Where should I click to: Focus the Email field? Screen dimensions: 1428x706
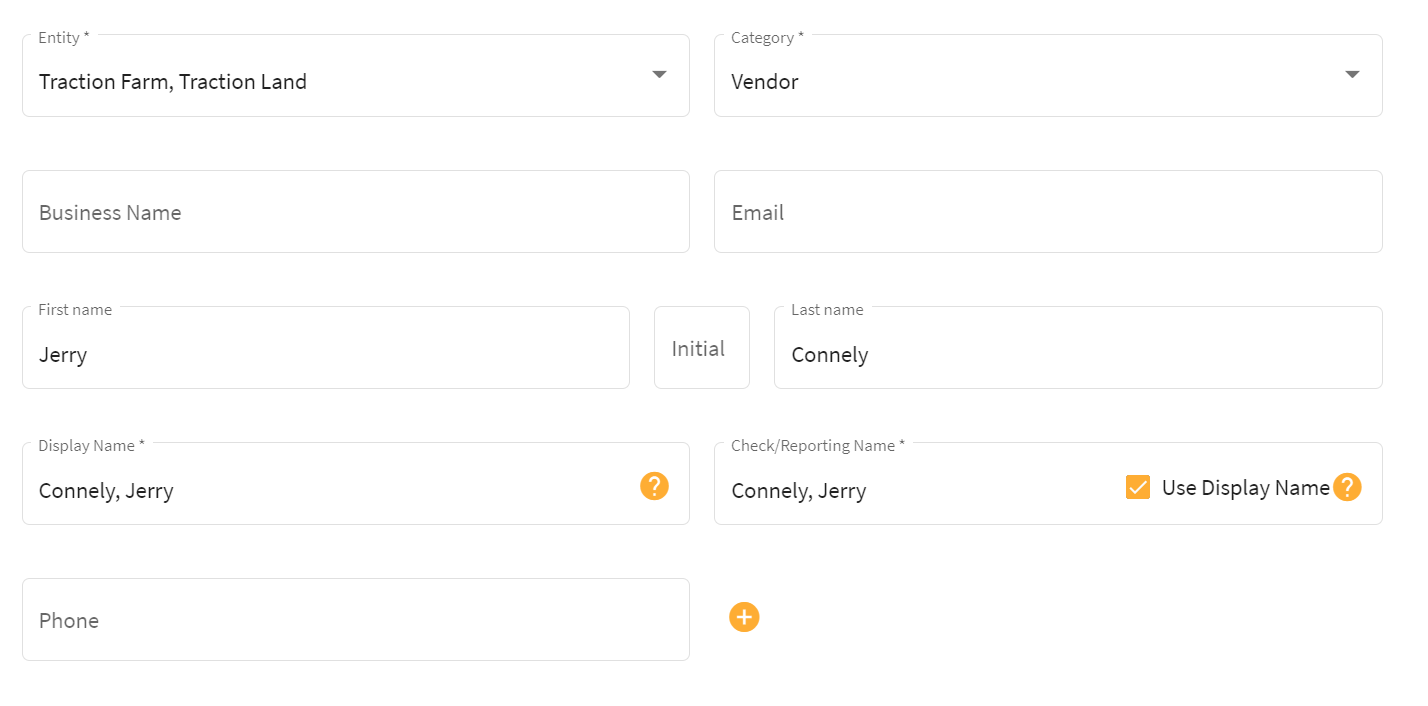click(1048, 212)
